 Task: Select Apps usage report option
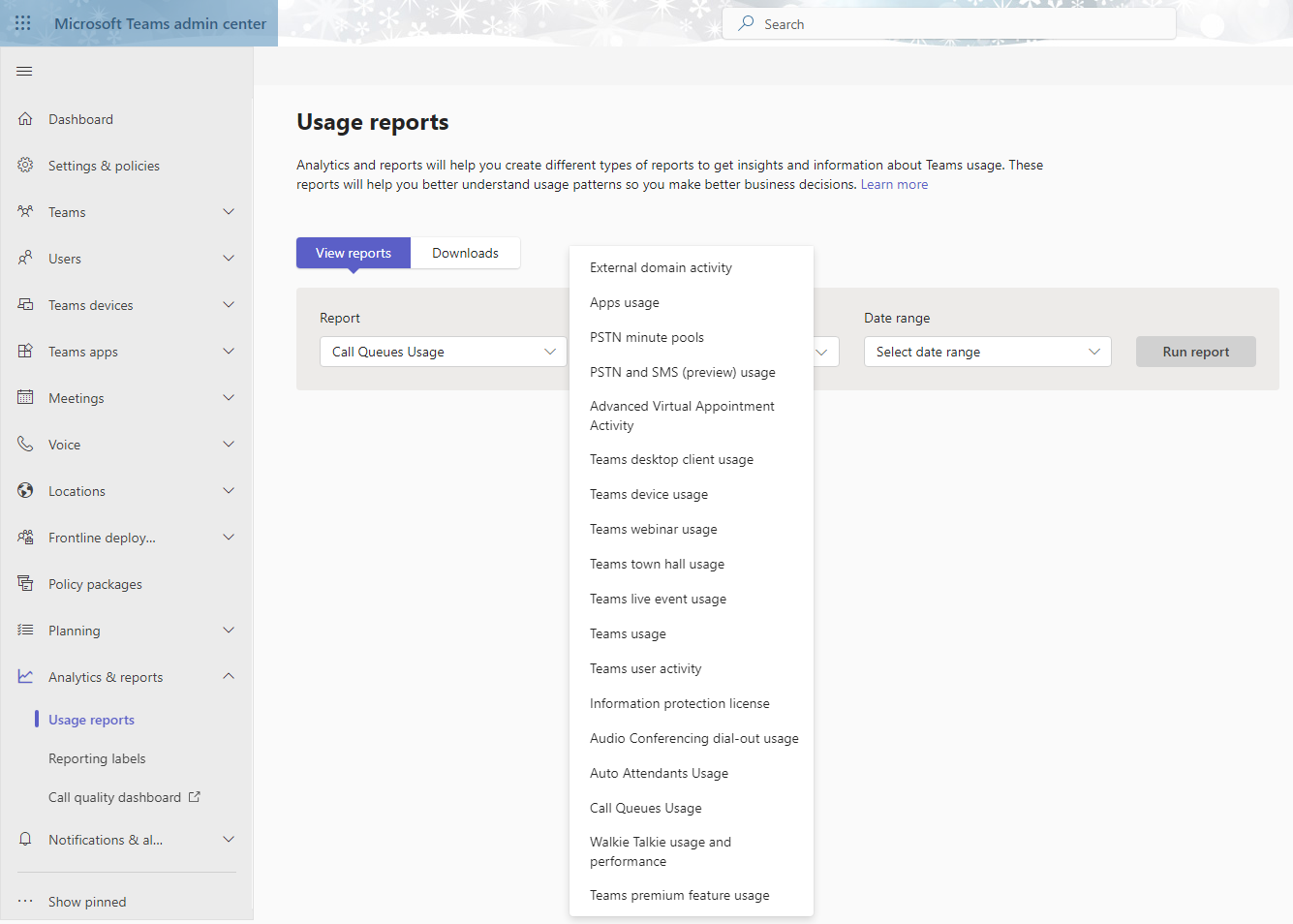tap(692, 302)
